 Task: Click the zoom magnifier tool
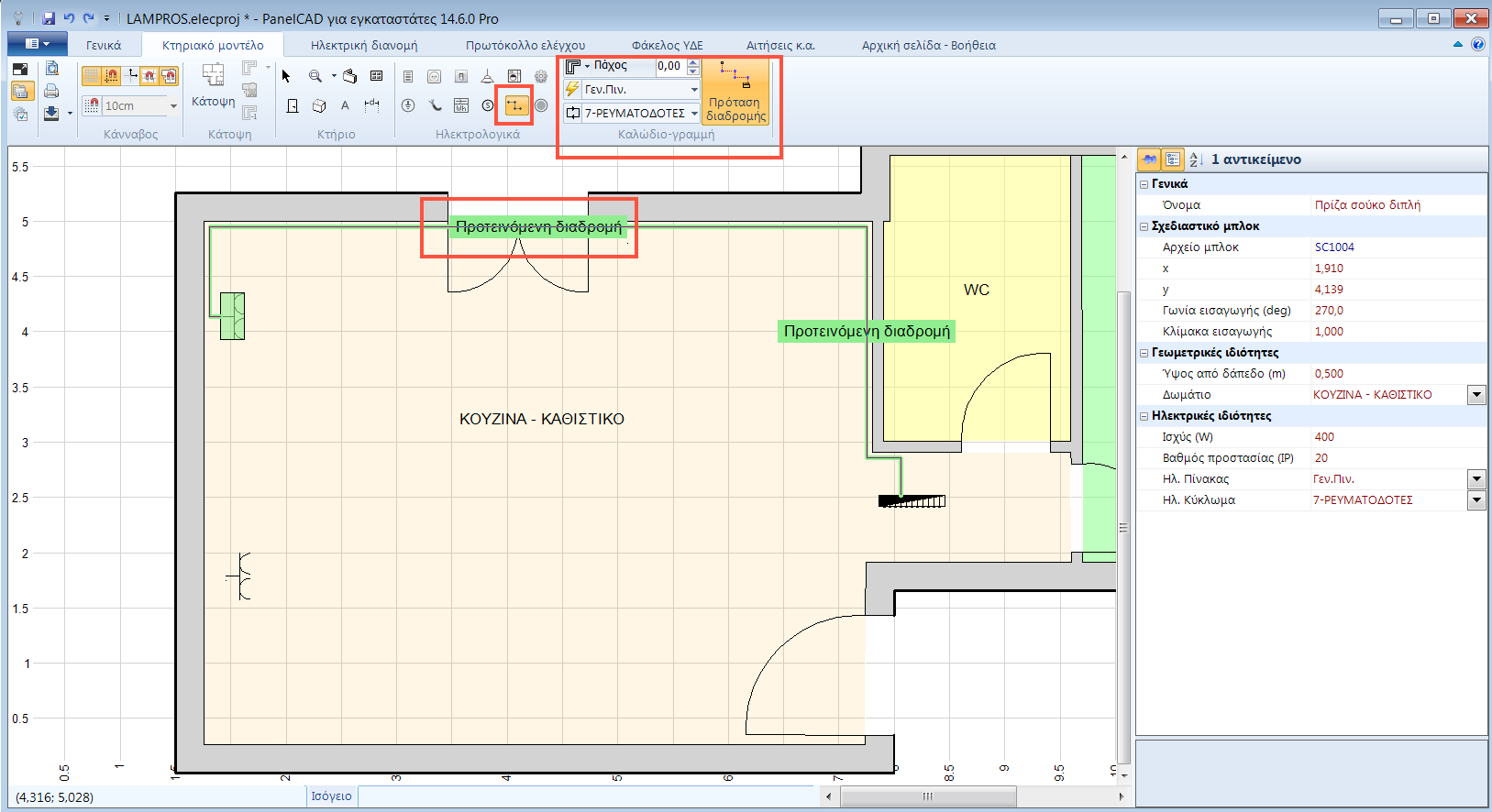(315, 76)
